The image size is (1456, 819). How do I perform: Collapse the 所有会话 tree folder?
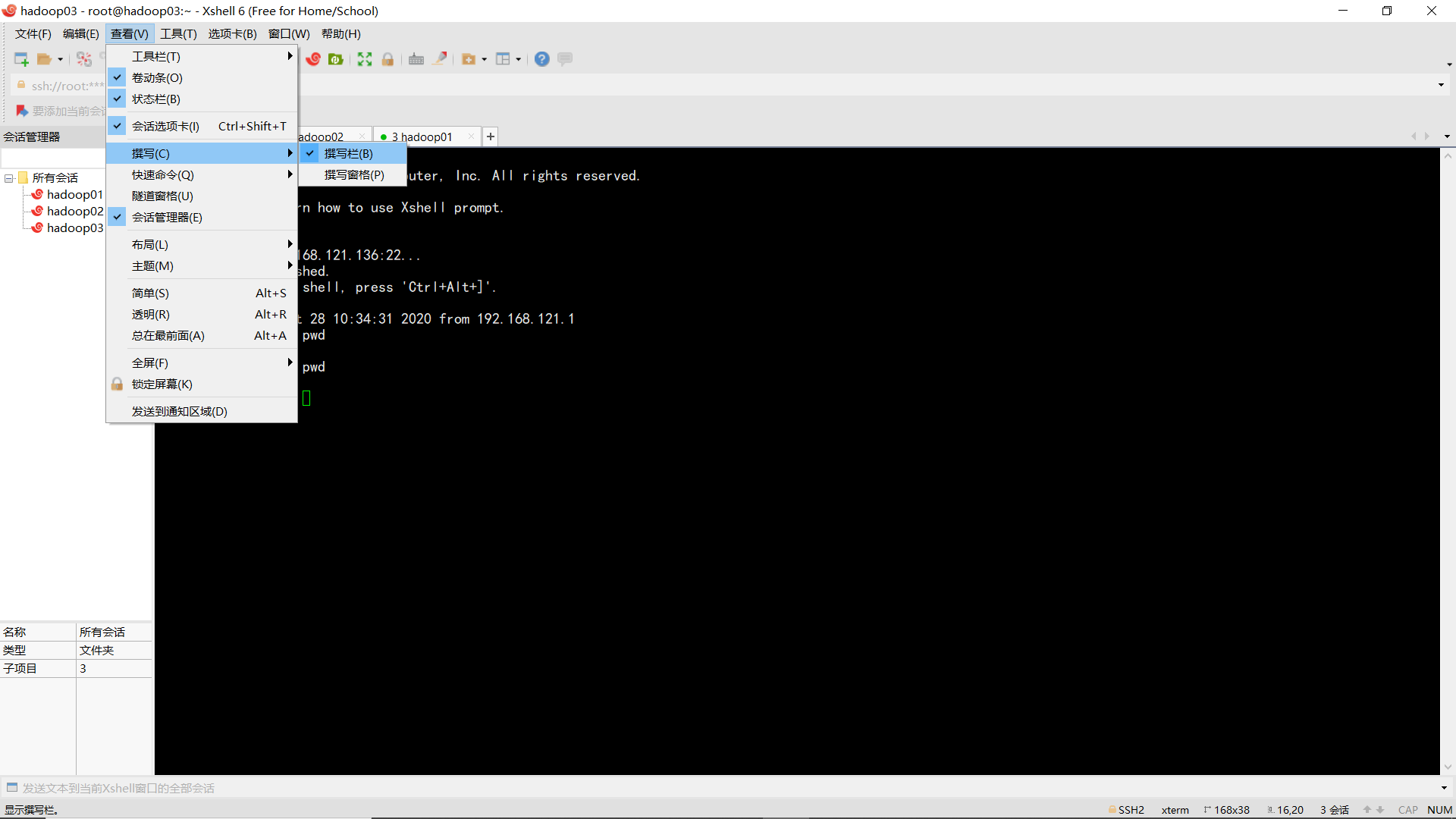[x=9, y=178]
